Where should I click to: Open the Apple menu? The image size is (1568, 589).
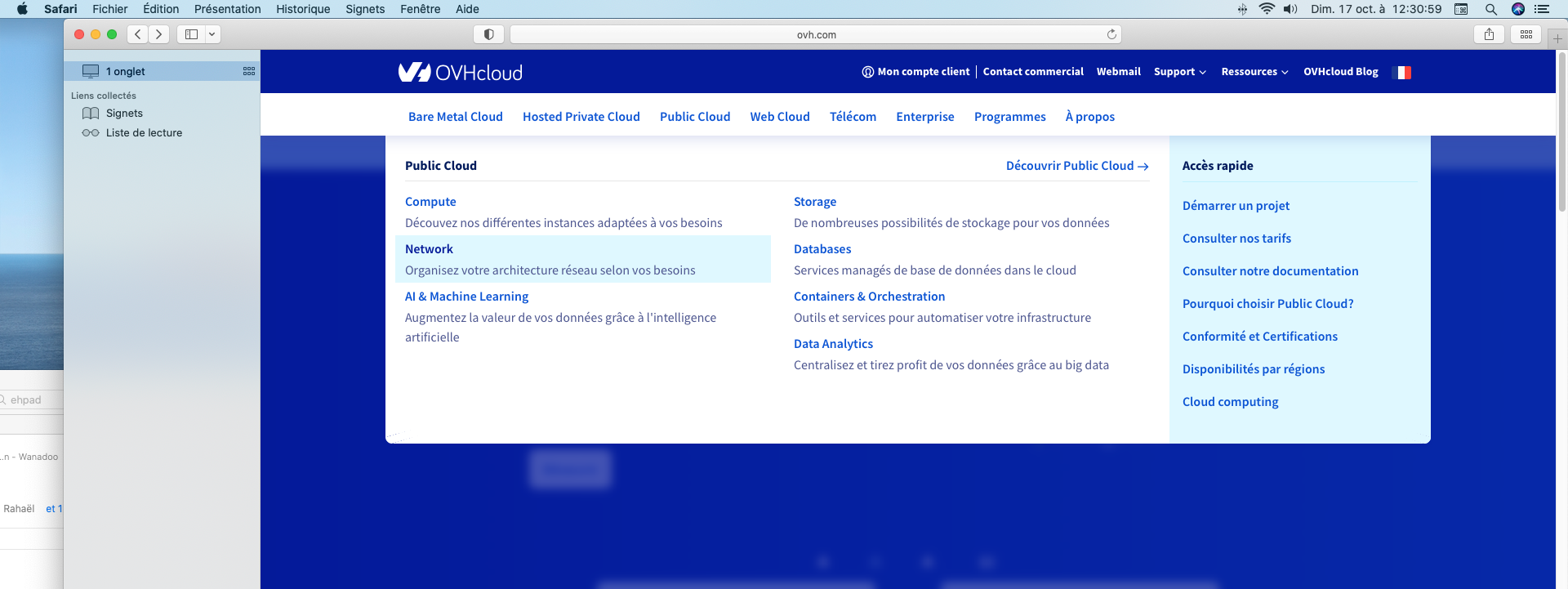(22, 9)
